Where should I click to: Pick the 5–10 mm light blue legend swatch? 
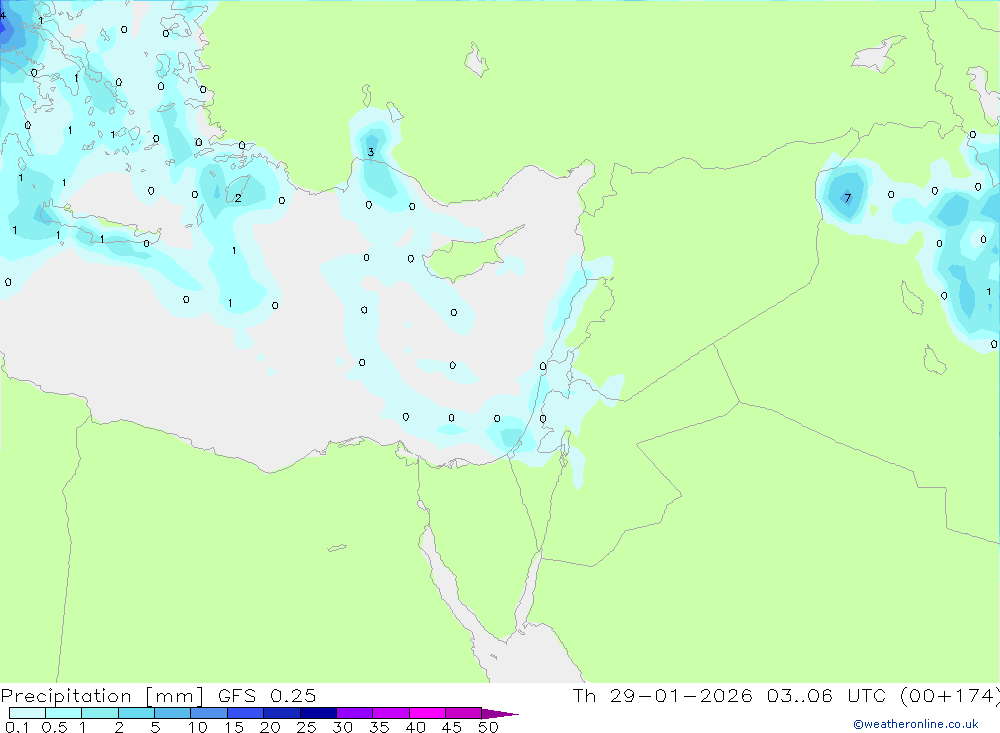(172, 713)
